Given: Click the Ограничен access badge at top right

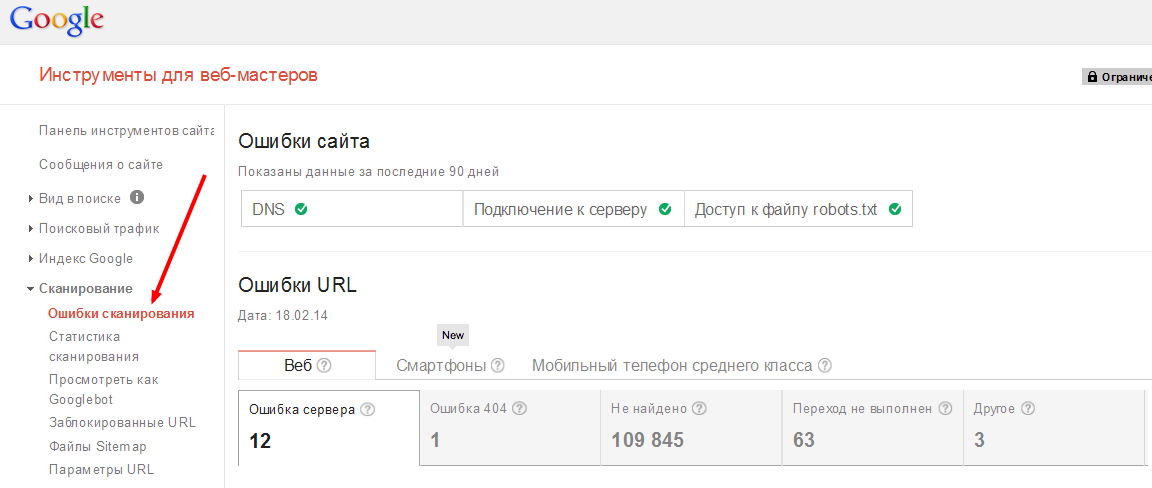Looking at the screenshot, I should [x=1117, y=77].
